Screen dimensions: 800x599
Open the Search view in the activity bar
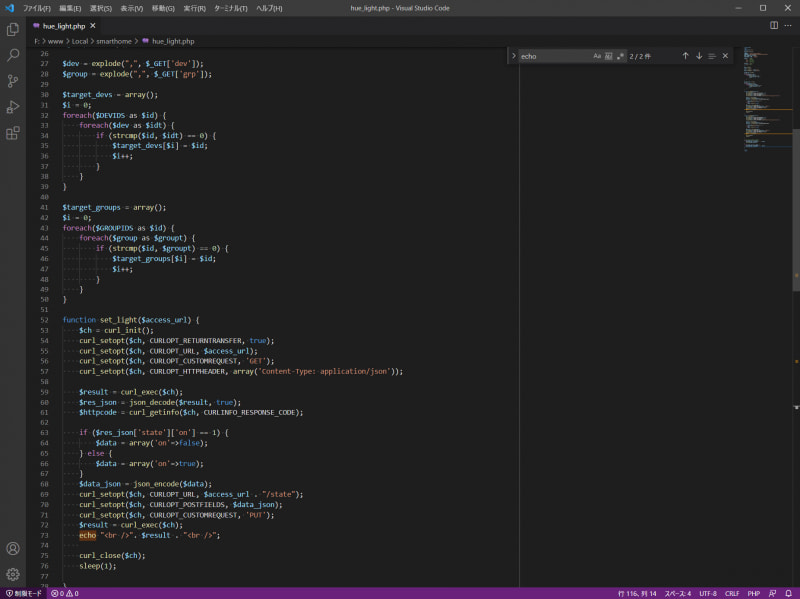coord(13,57)
